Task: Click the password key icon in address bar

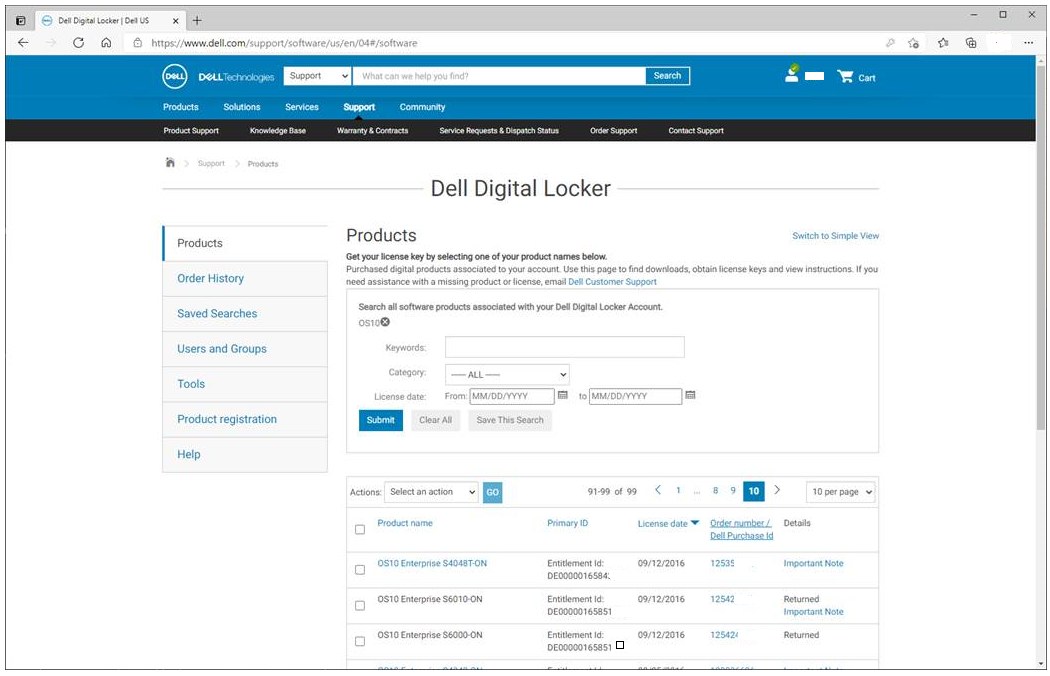Action: [x=890, y=43]
